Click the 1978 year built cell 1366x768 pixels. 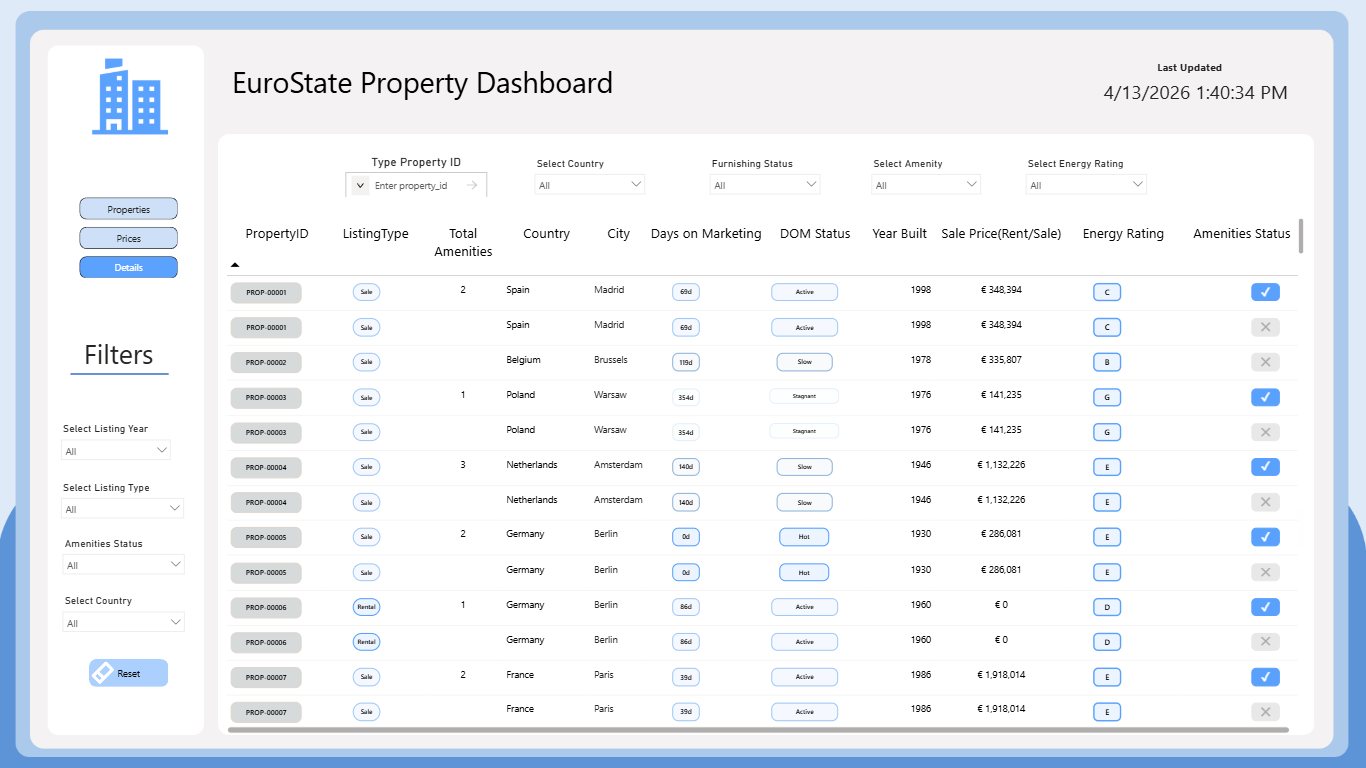coord(921,360)
